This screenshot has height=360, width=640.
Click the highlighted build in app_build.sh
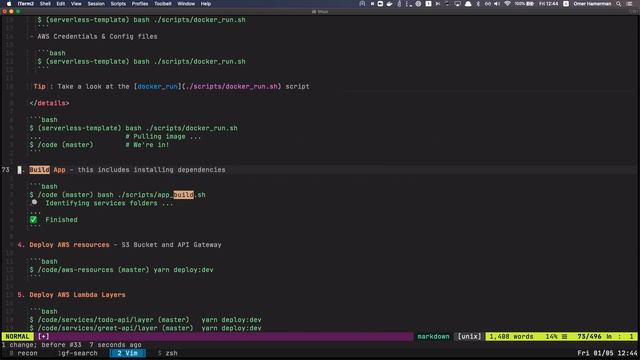184,195
